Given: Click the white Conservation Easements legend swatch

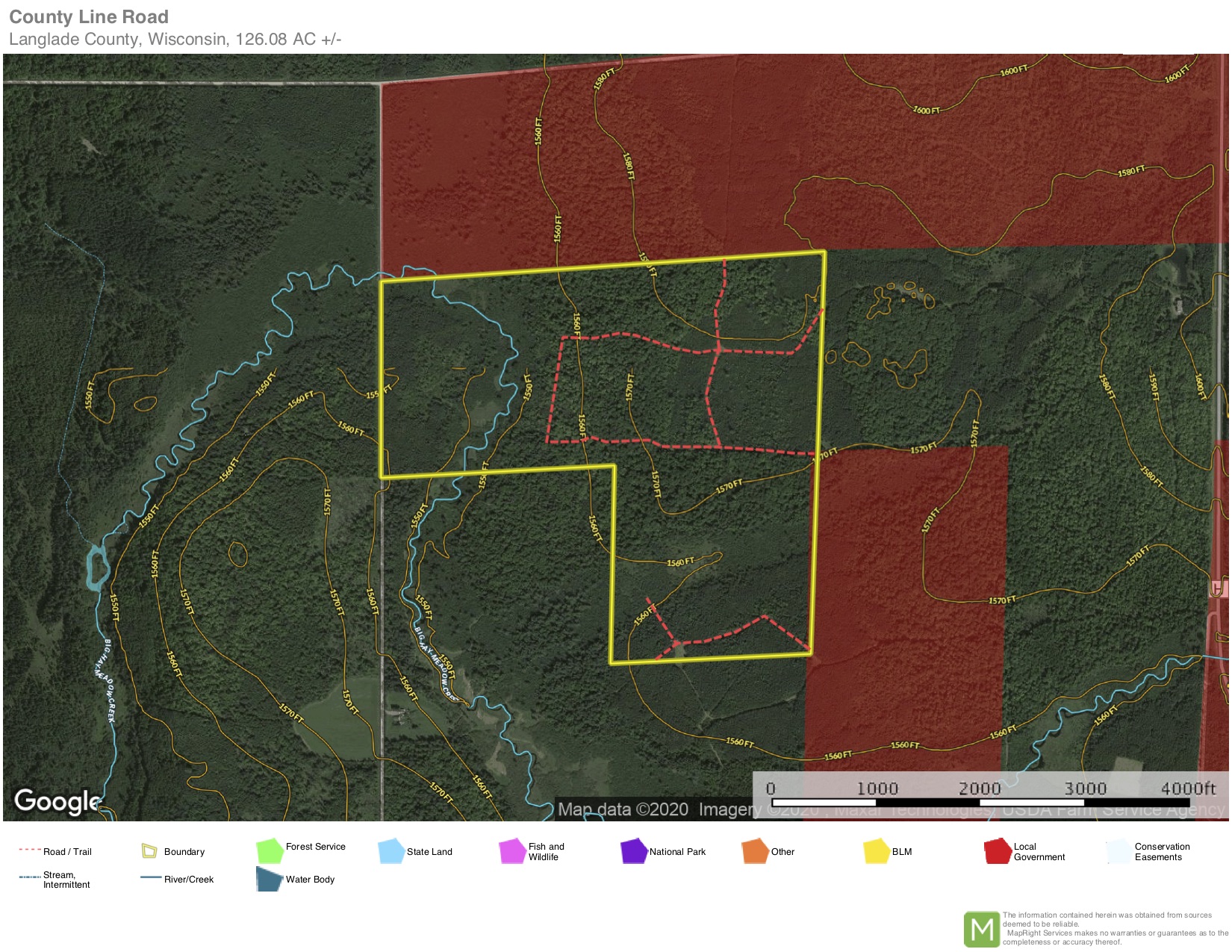Looking at the screenshot, I should [1119, 851].
